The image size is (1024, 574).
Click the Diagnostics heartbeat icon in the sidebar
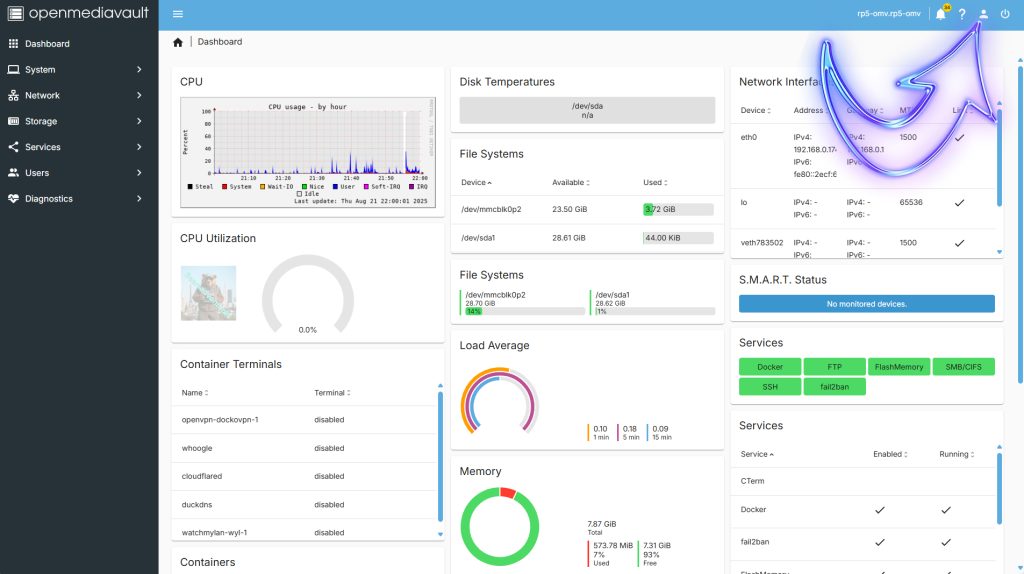(x=13, y=199)
